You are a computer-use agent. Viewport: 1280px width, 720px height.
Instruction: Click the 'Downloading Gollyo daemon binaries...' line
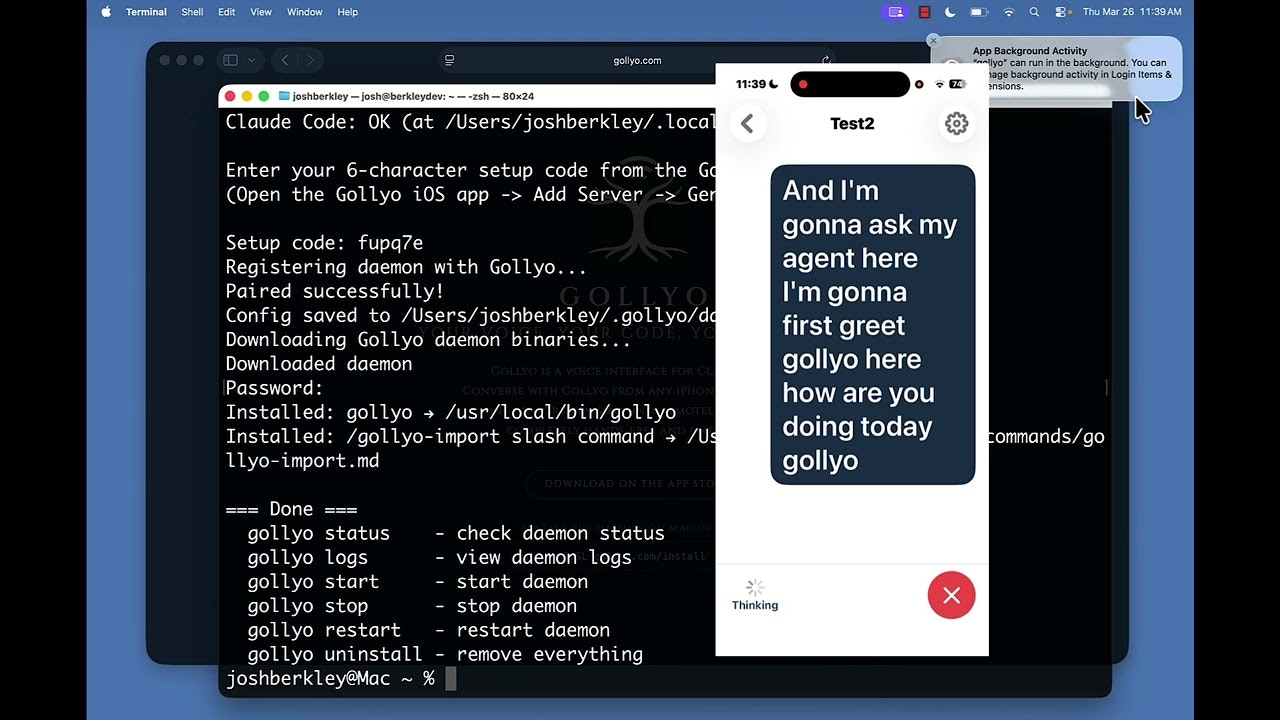(x=428, y=340)
